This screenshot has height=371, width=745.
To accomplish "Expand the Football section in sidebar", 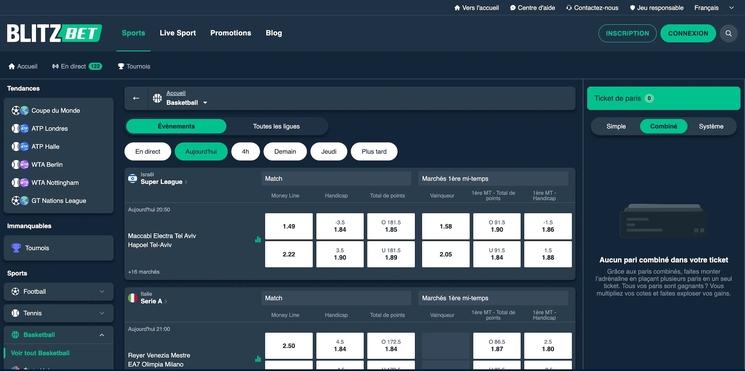I will click(x=102, y=292).
